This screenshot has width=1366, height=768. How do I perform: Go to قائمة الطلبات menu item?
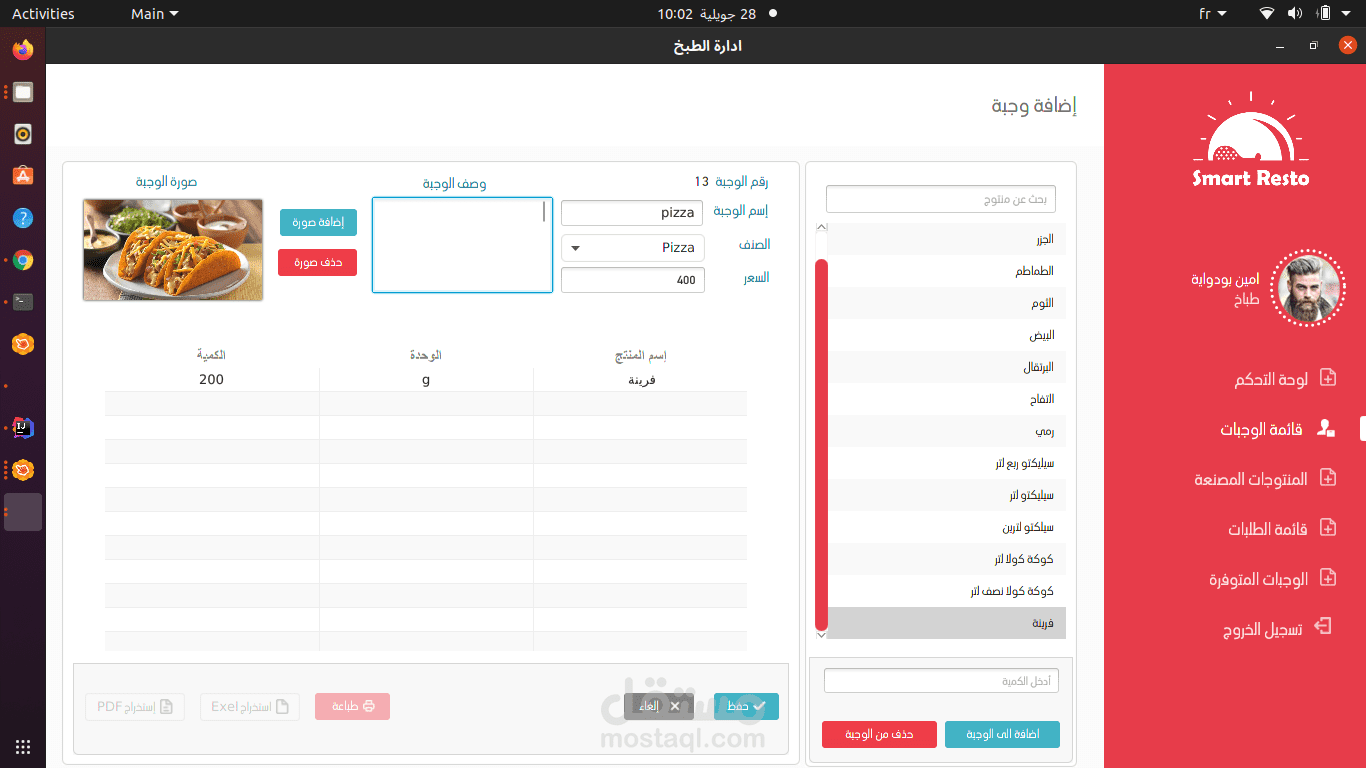pos(1268,529)
